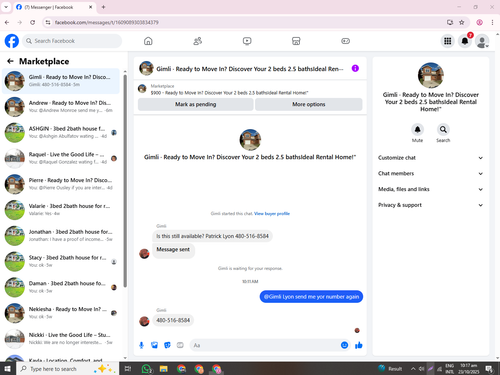Go back with the browser back arrow
The height and width of the screenshot is (375, 500).
(x=7, y=22)
